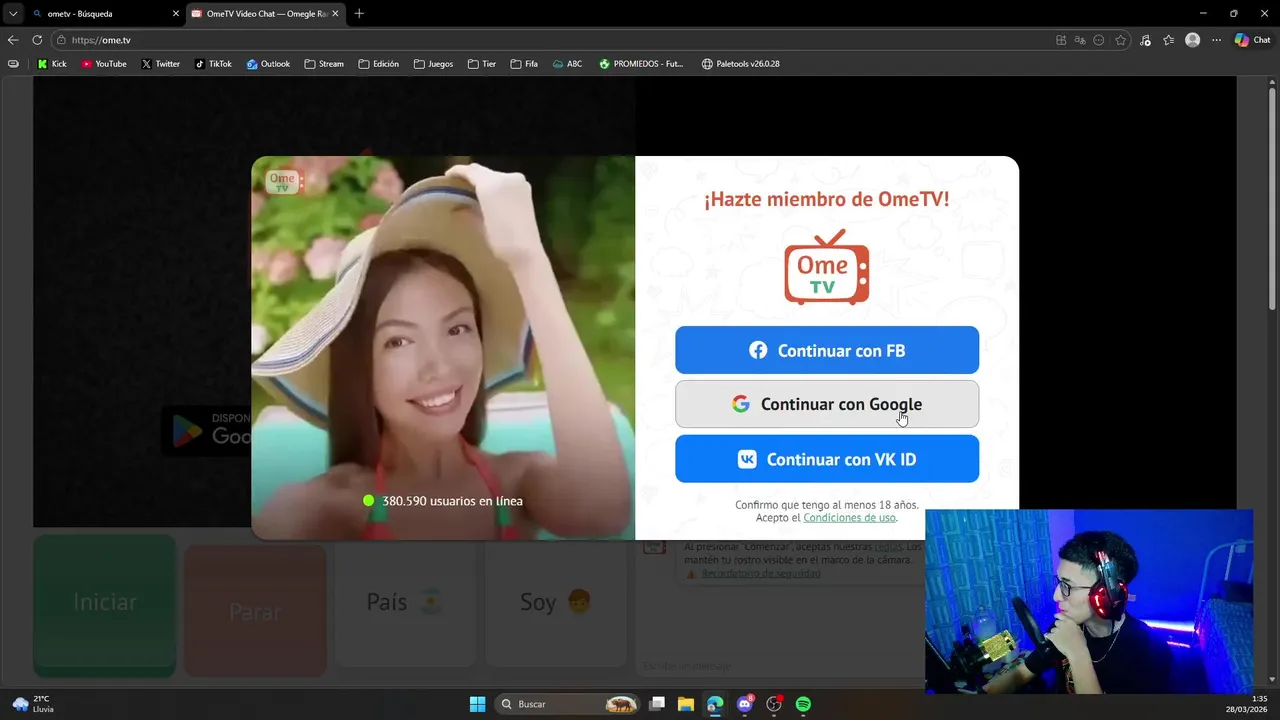Click the Parar button behind the dialog

click(255, 611)
